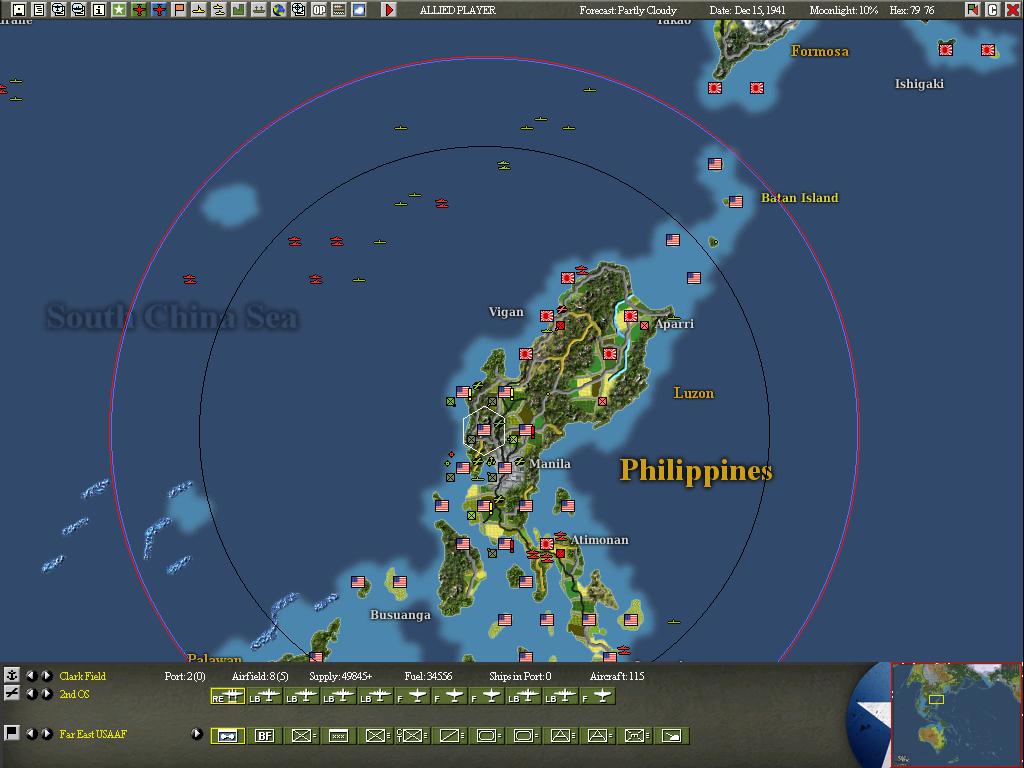The height and width of the screenshot is (768, 1024).
Task: Click the Japanese flag at Vigan
Action: [x=547, y=316]
